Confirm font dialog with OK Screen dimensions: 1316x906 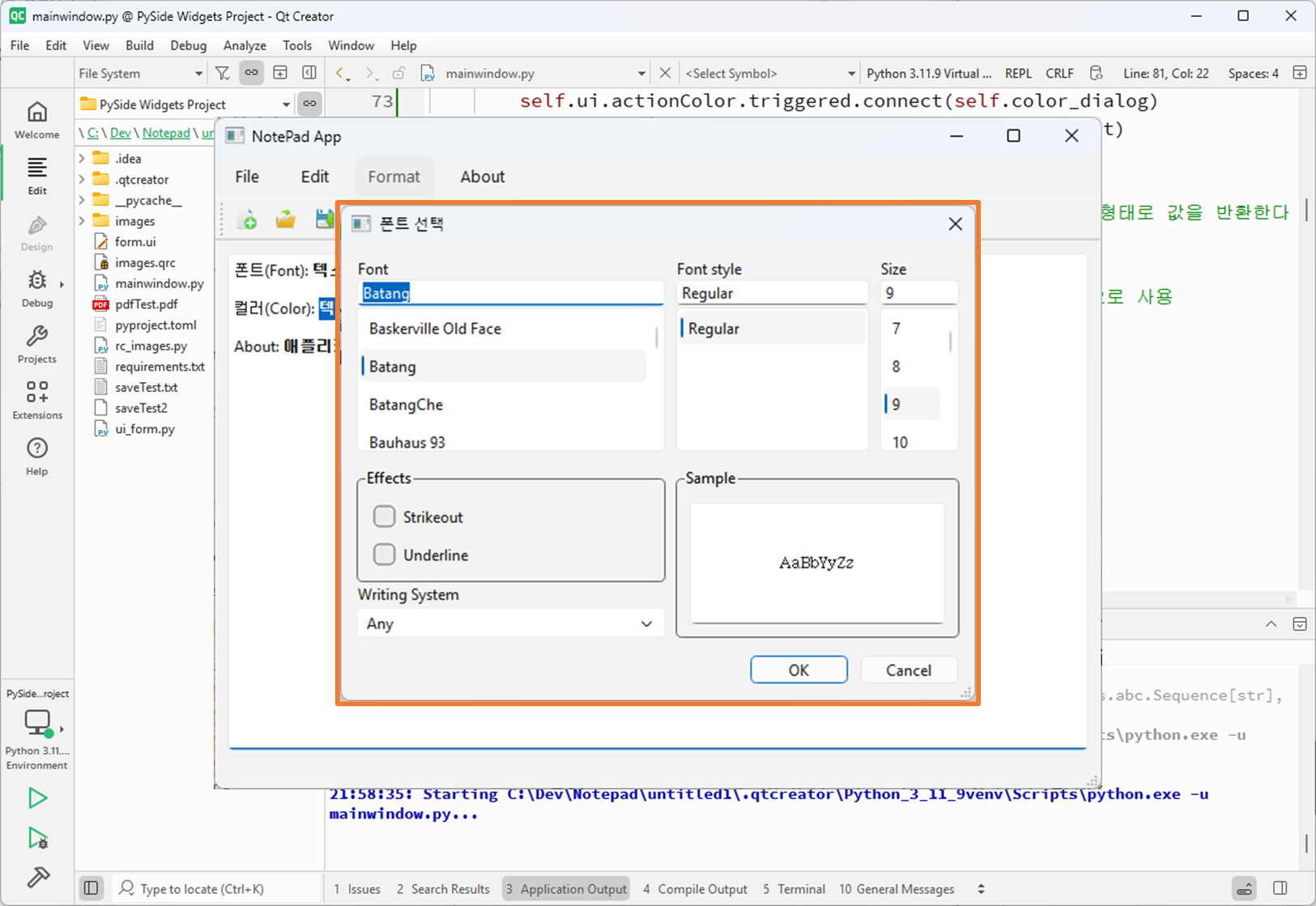(799, 670)
